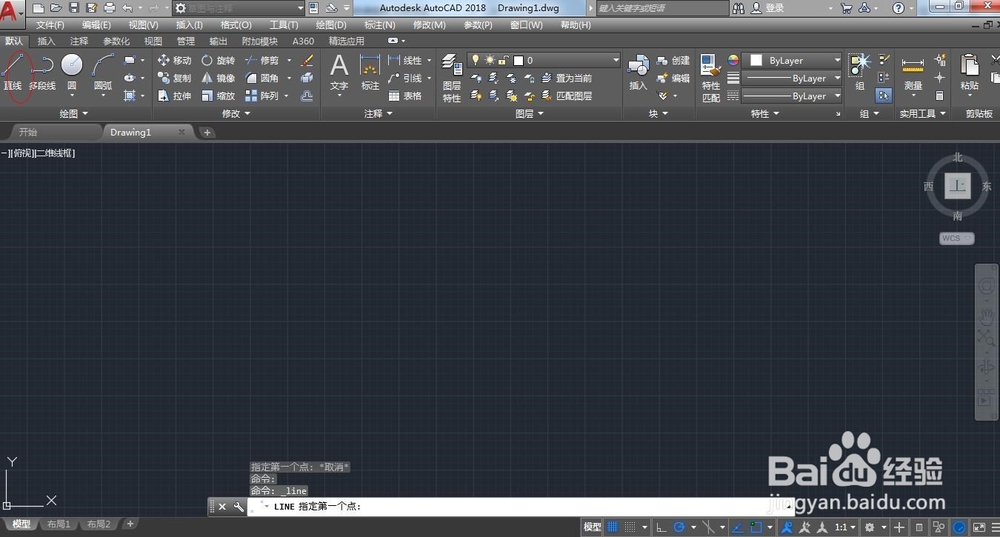1000x537 pixels.
Task: Click the WCS coordinate system button
Action: click(x=956, y=238)
